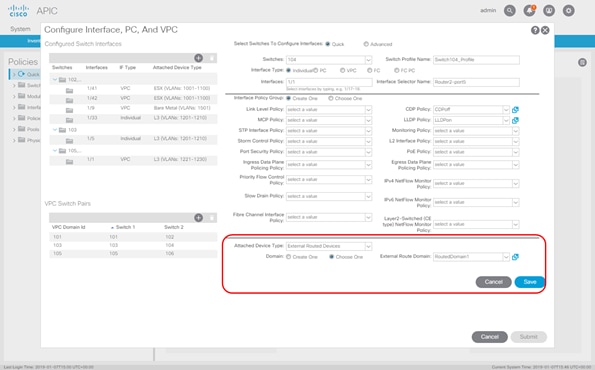Click Cancel next to Save
This screenshot has width=595, height=370.
pyautogui.click(x=493, y=282)
